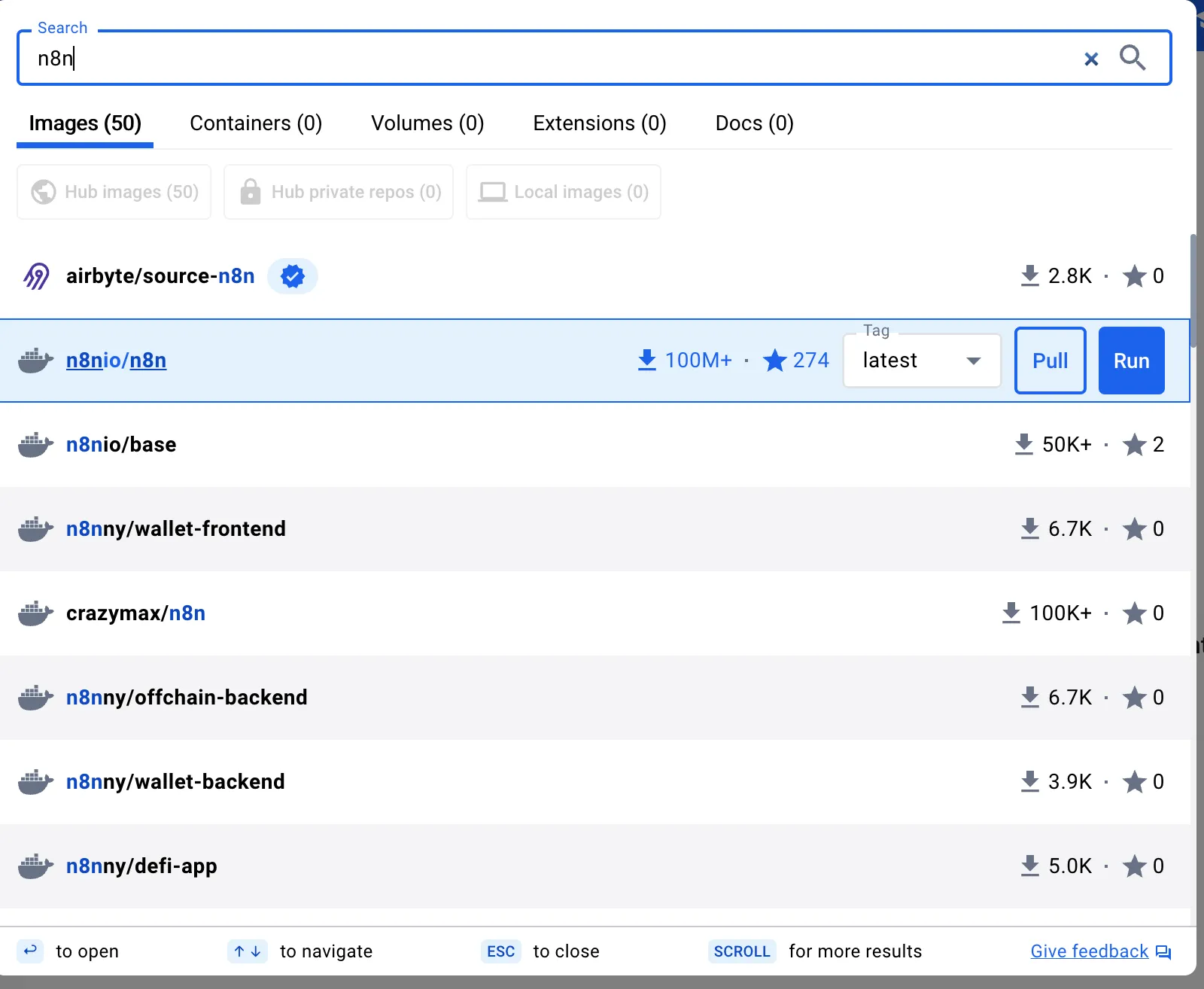
Task: Click the SCROLL key badge
Action: pos(742,951)
